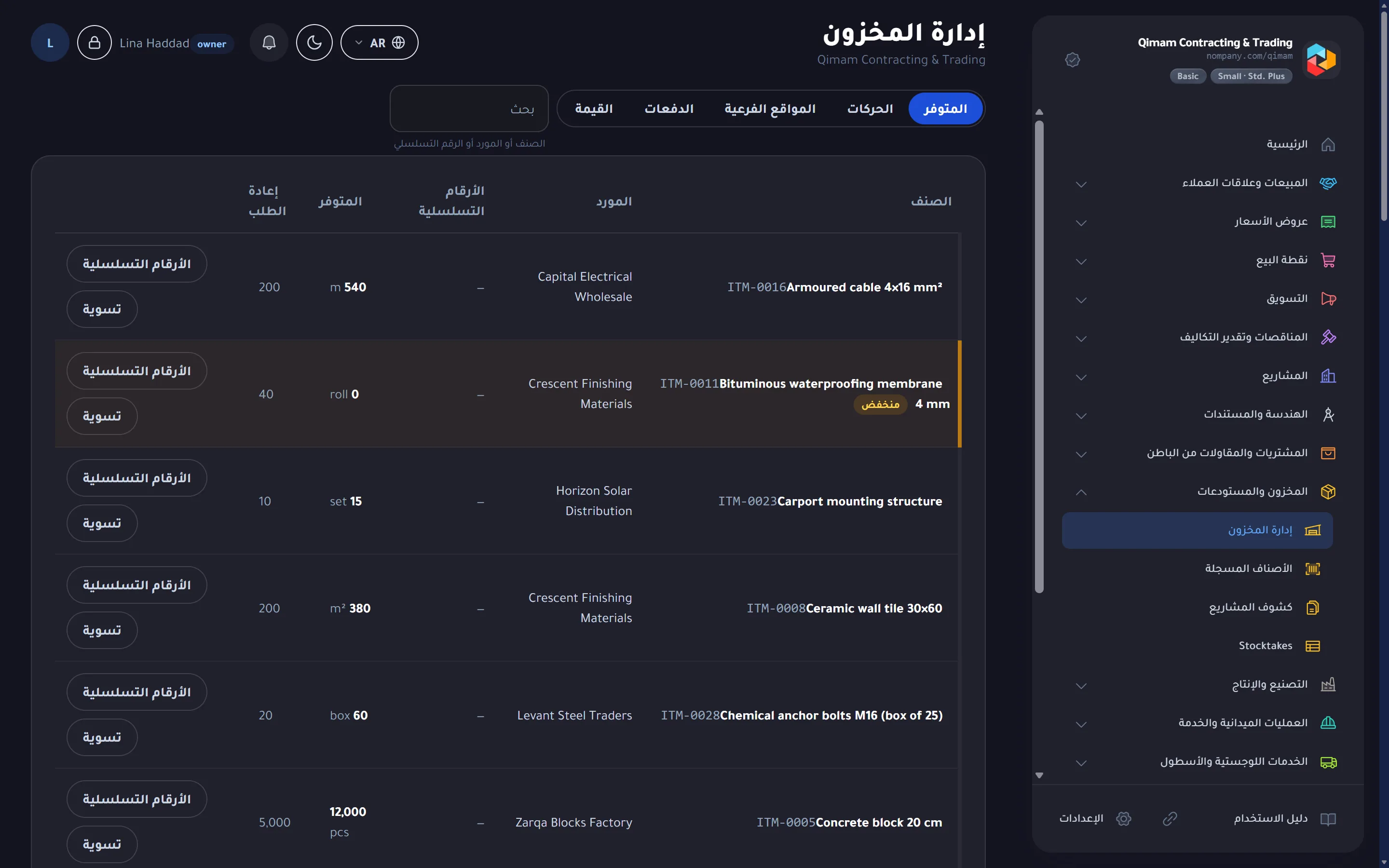Click الأرقام التسلسلية for Ceramic wall tile

click(136, 585)
